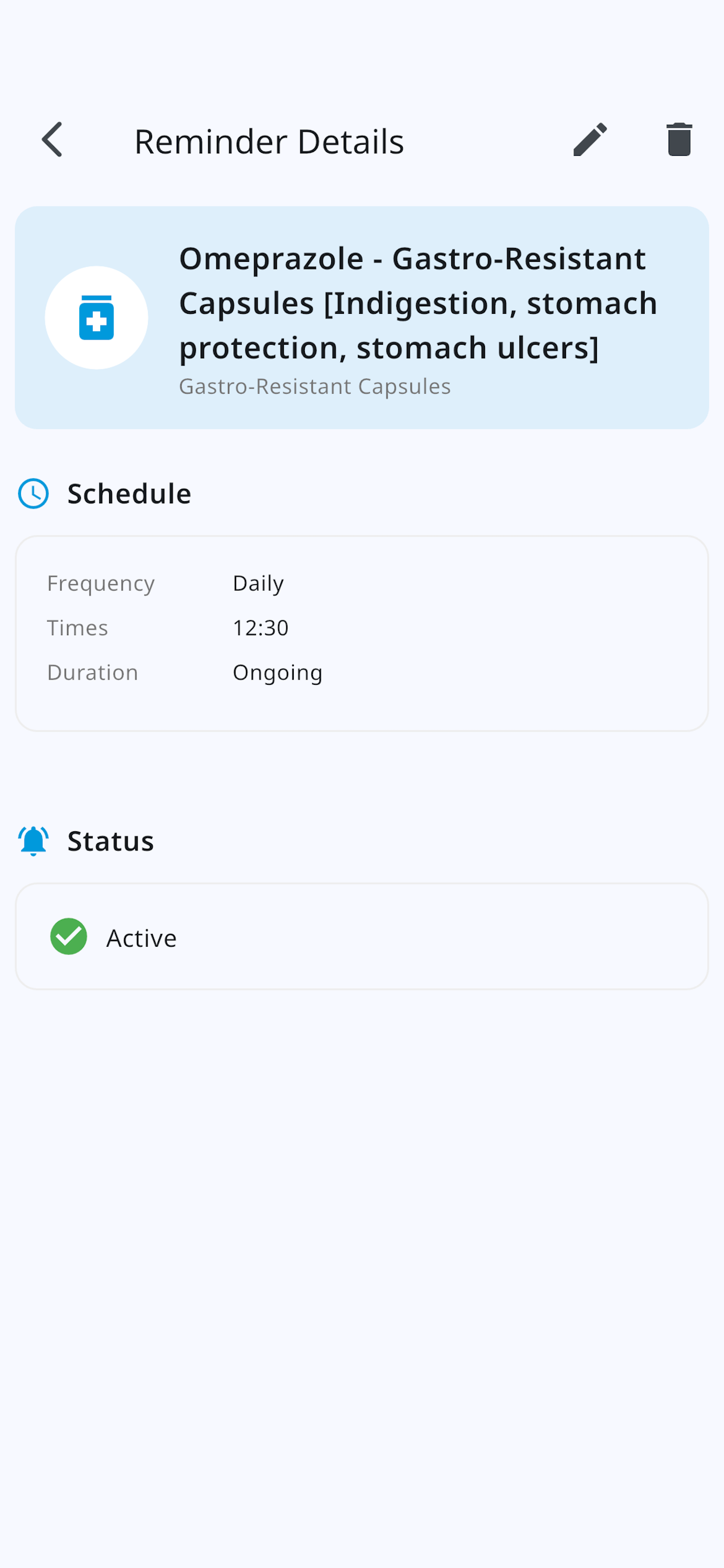724x1568 pixels.
Task: Tap the Times label
Action: pos(78,628)
